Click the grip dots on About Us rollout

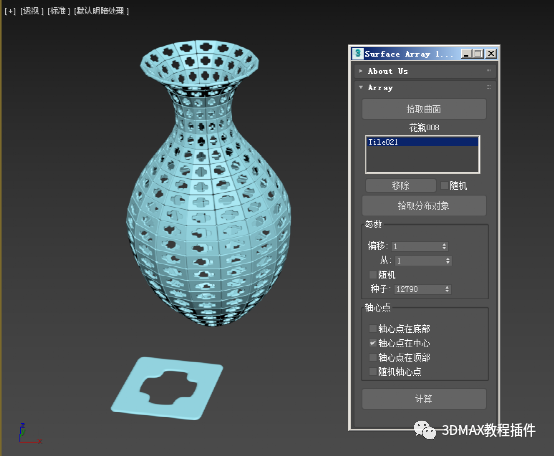pos(489,71)
